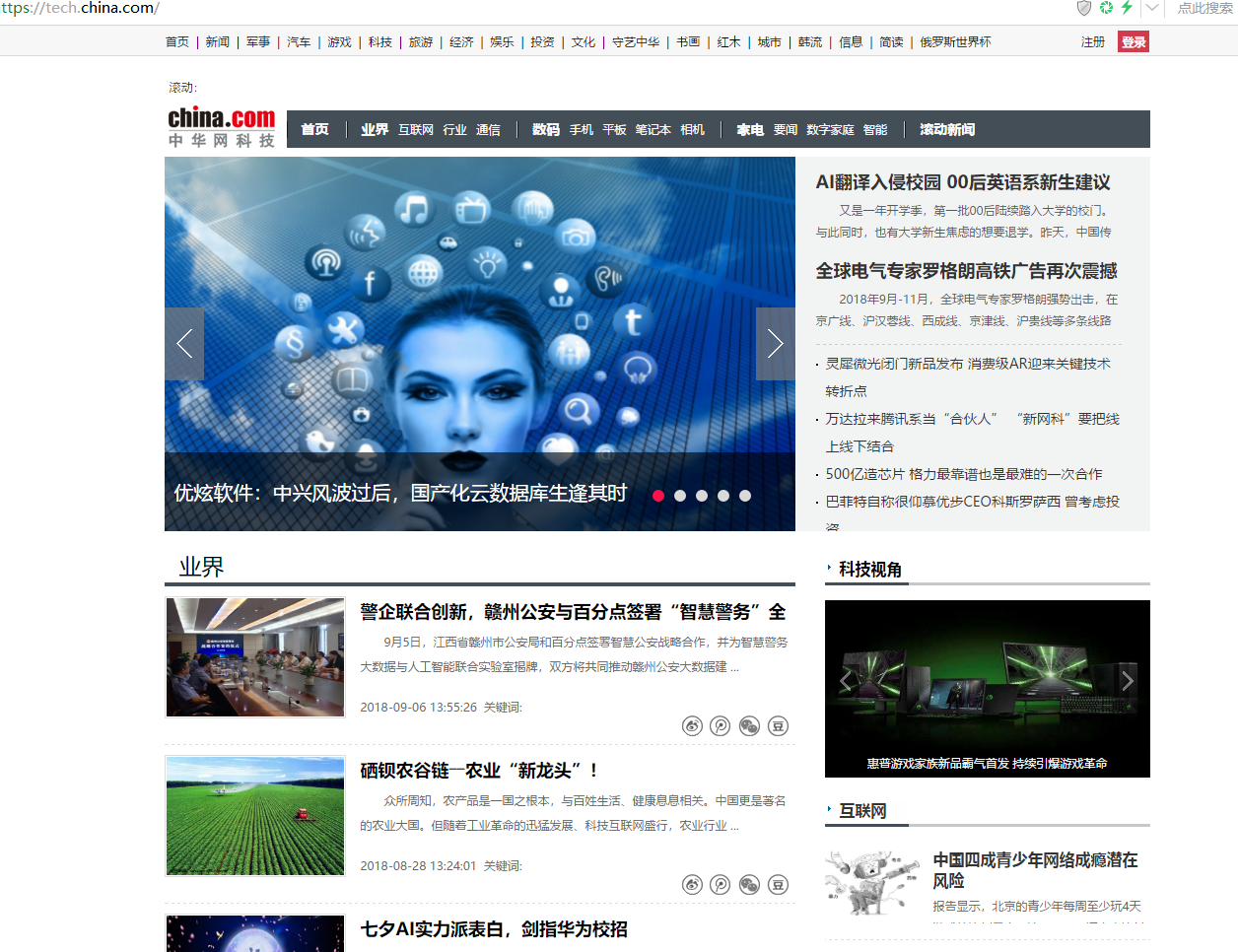This screenshot has height=952, width=1238.
Task: Share the 赣州公安 article via WeChat icon
Action: (x=749, y=726)
